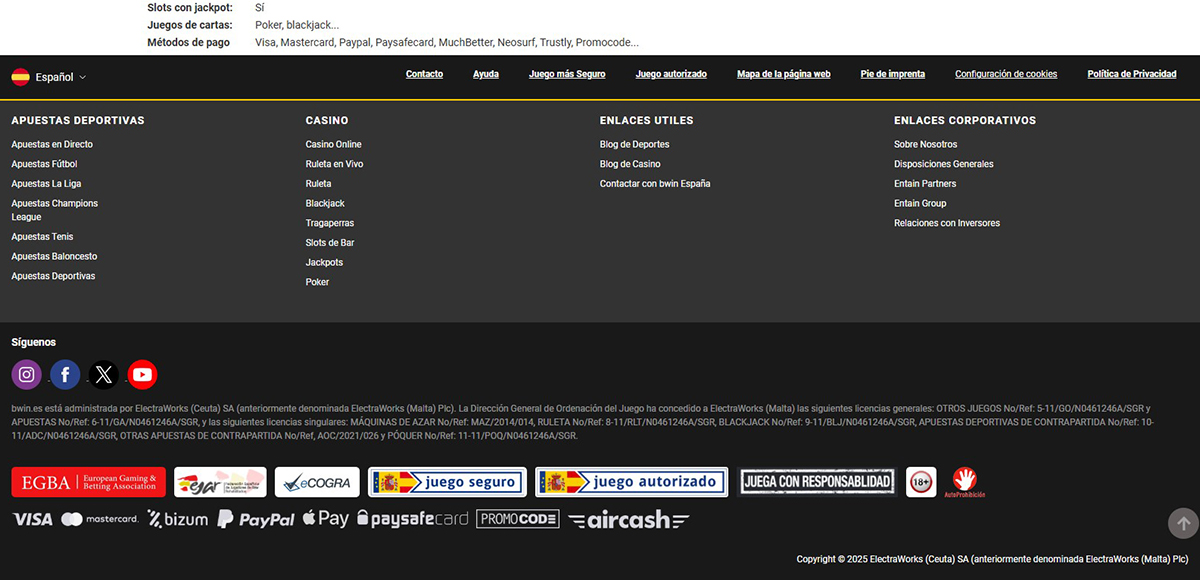Open the Ayuda footer link

(x=486, y=74)
